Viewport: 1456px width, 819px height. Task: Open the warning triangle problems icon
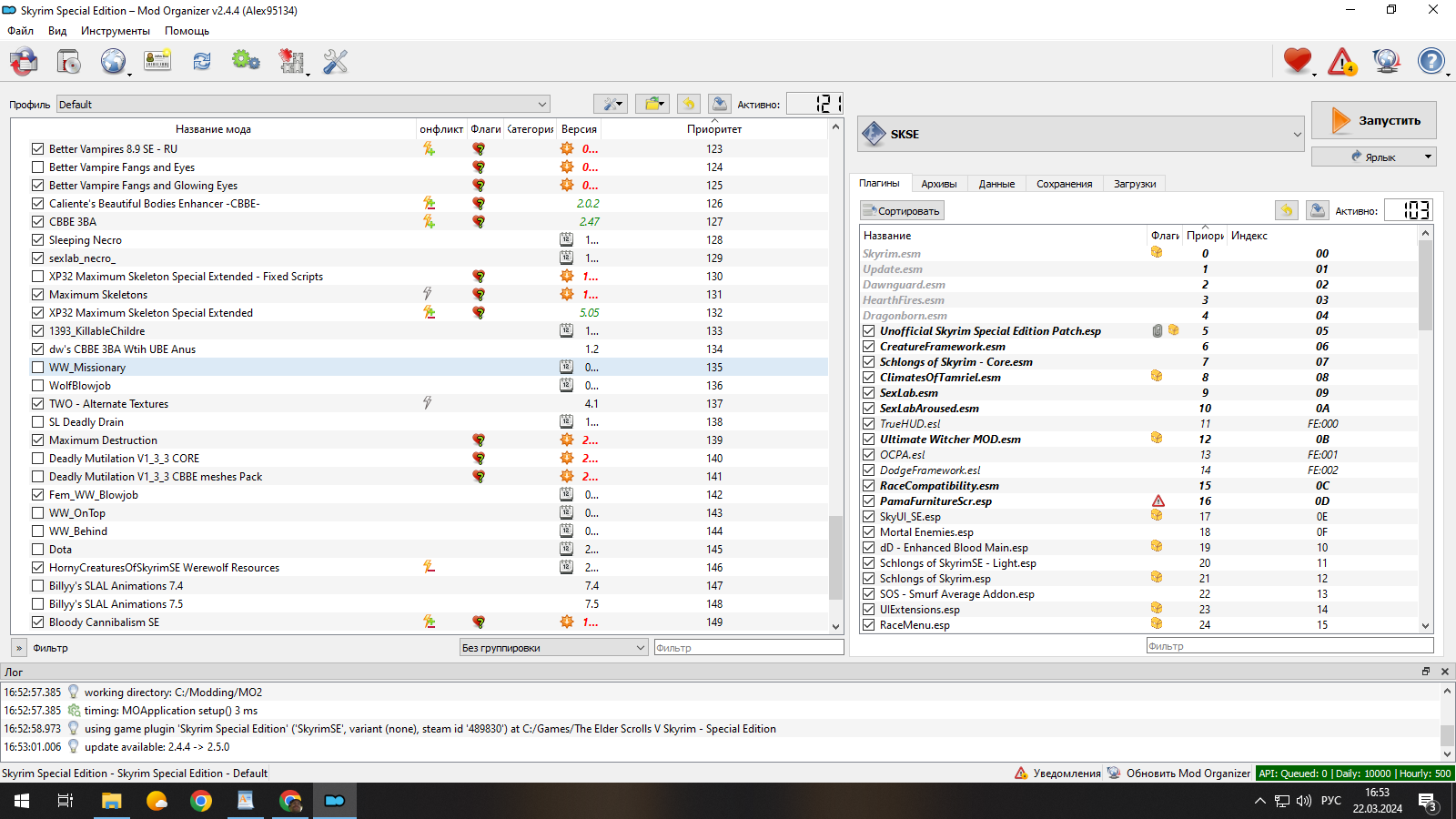1342,61
